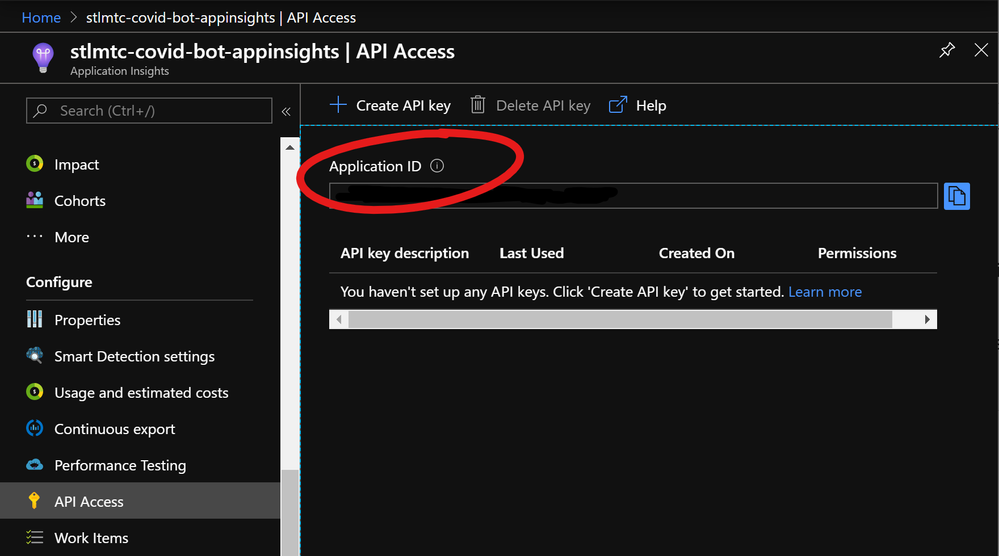
Task: Open the Learn more link
Action: pos(825,292)
